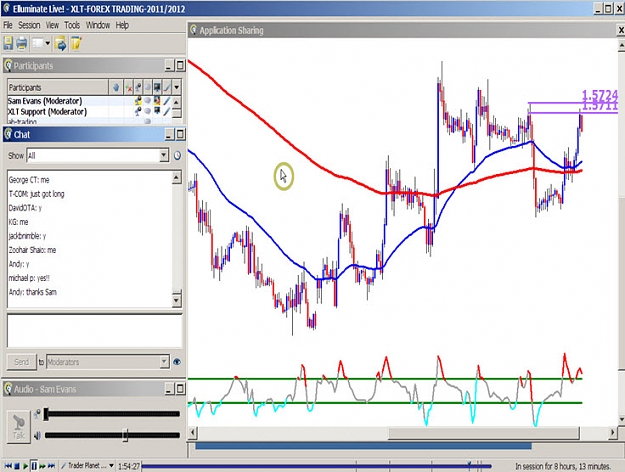Viewport: 625px width, 472px height.
Task: Click the whiteboard pen icon in Participants header
Action: (x=167, y=87)
